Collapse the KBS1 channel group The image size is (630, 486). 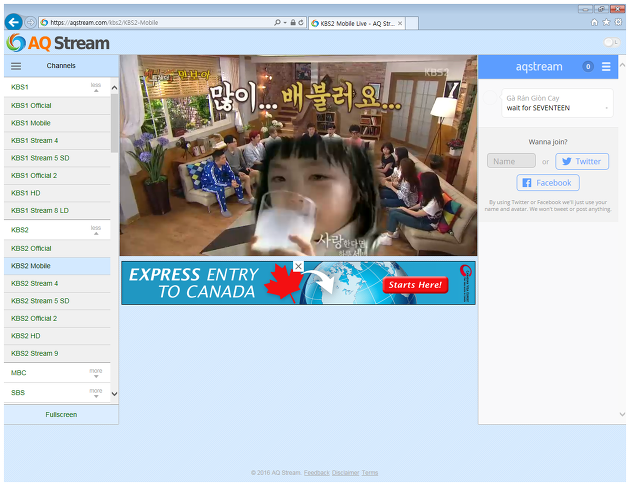[96, 87]
